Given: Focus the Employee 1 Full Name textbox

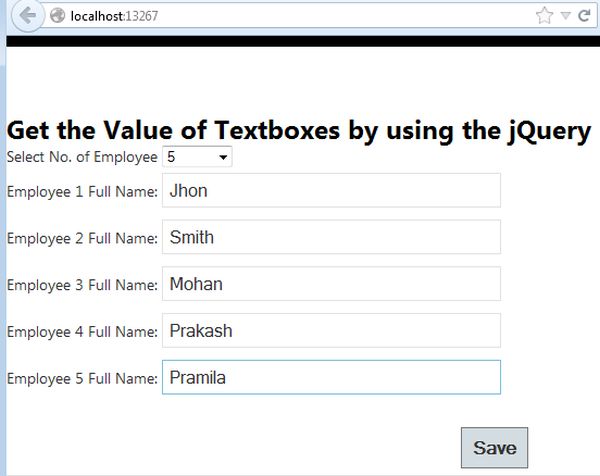Looking at the screenshot, I should 331,191.
